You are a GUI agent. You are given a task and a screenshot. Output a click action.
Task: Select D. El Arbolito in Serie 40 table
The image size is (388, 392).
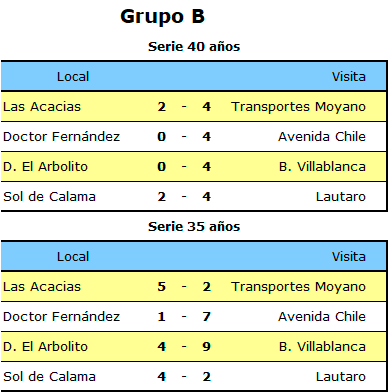tap(45, 167)
